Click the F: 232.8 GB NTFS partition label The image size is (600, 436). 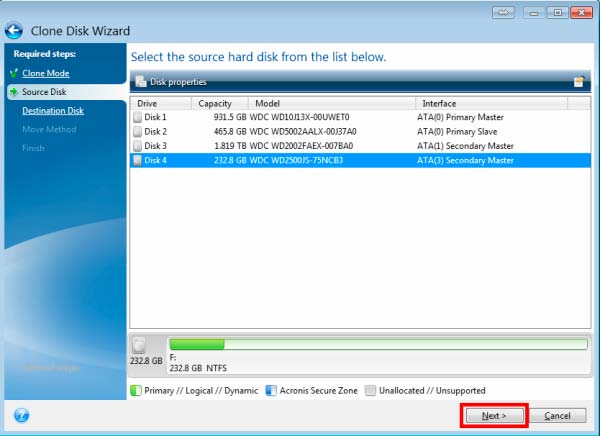pos(198,363)
